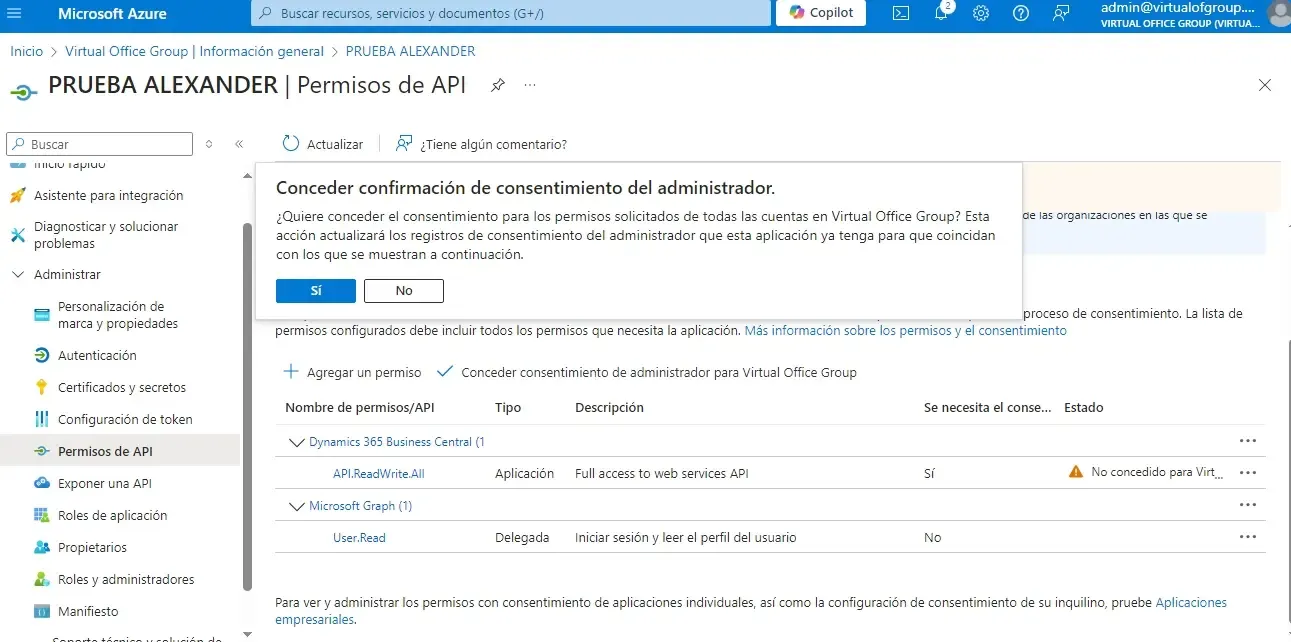Click No in the consent dialog
Screen dimensions: 1291x642
[x=404, y=291]
